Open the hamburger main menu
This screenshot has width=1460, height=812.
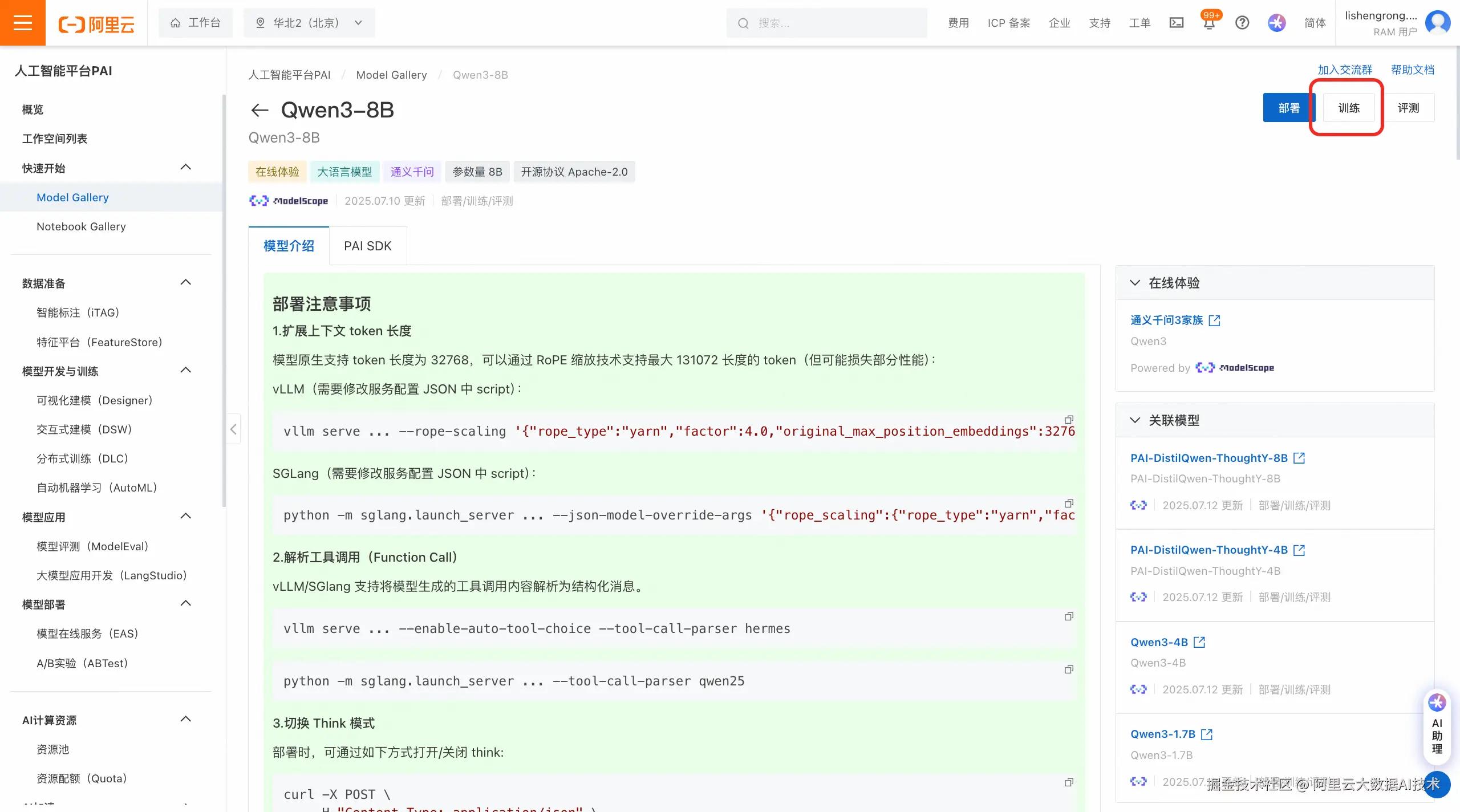point(23,23)
